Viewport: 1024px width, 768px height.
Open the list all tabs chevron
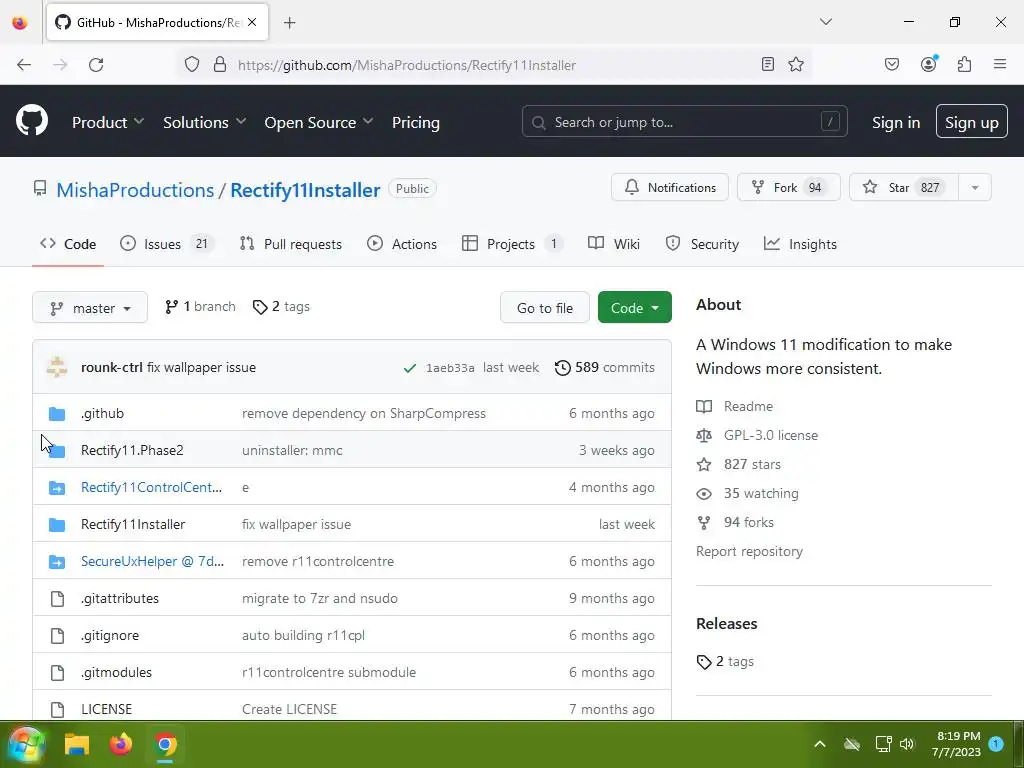coord(826,22)
